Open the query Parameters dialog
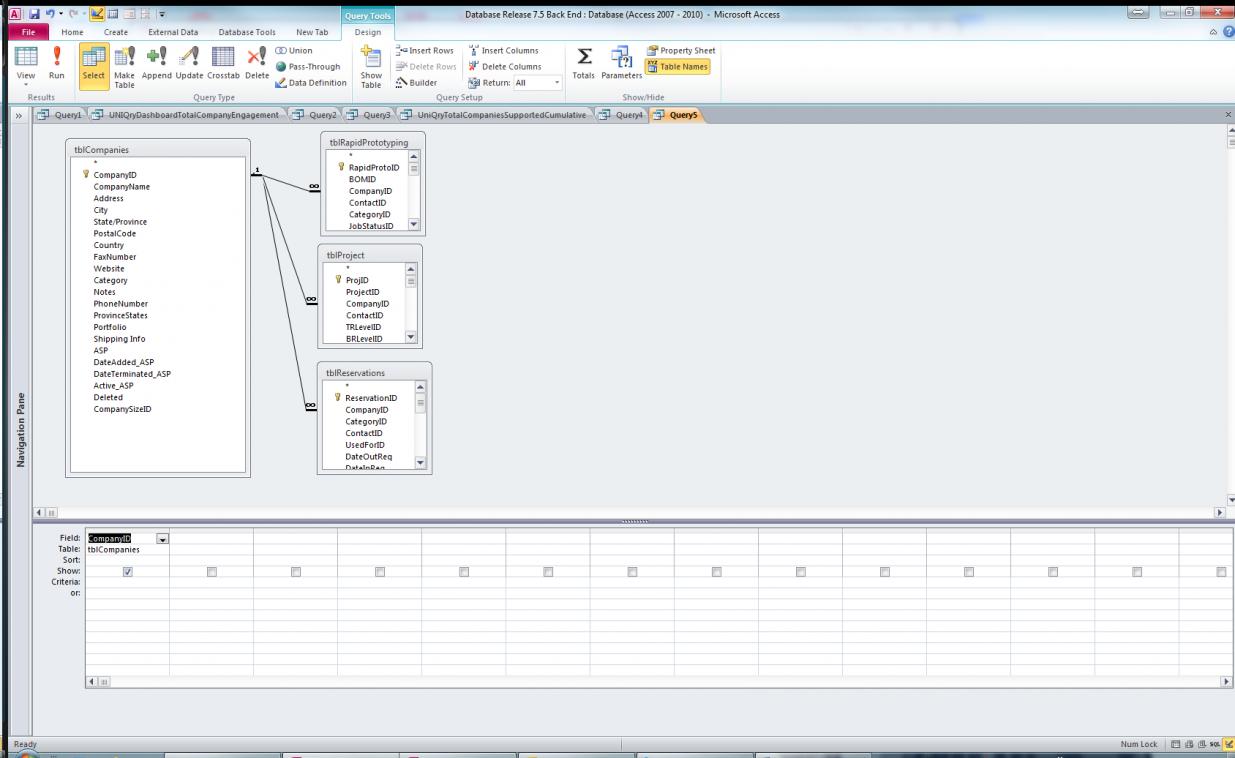Screen dimensions: 1235x758 [x=621, y=65]
